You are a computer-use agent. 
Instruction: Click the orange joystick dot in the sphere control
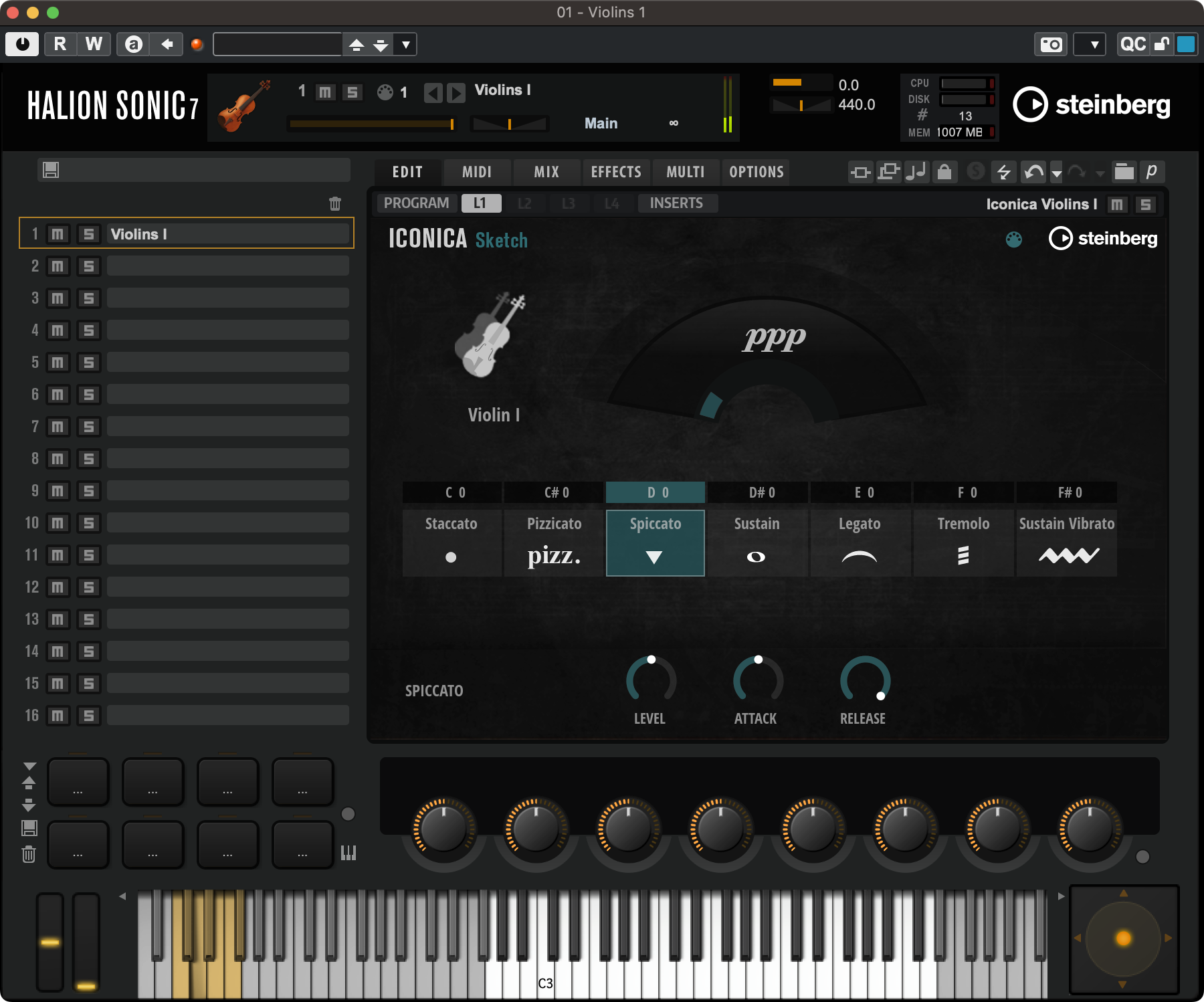pyautogui.click(x=1124, y=938)
